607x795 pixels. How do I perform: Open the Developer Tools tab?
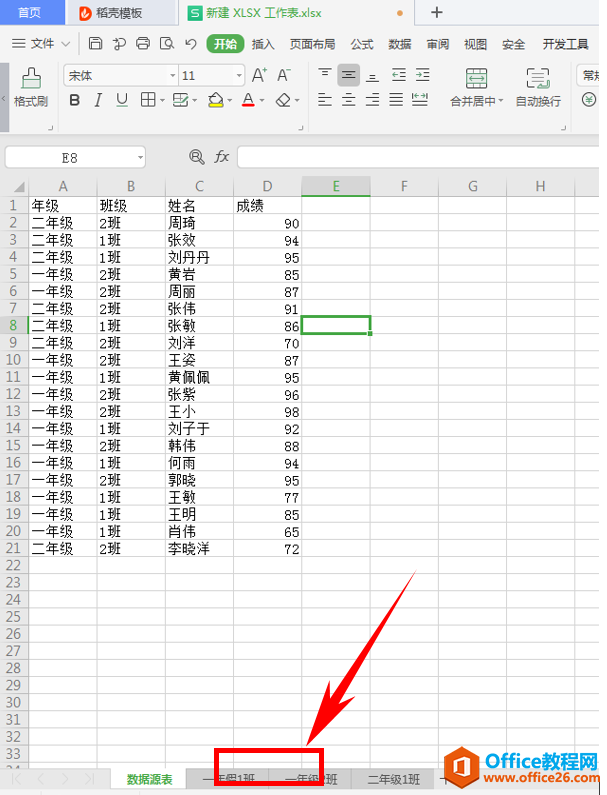pyautogui.click(x=565, y=44)
